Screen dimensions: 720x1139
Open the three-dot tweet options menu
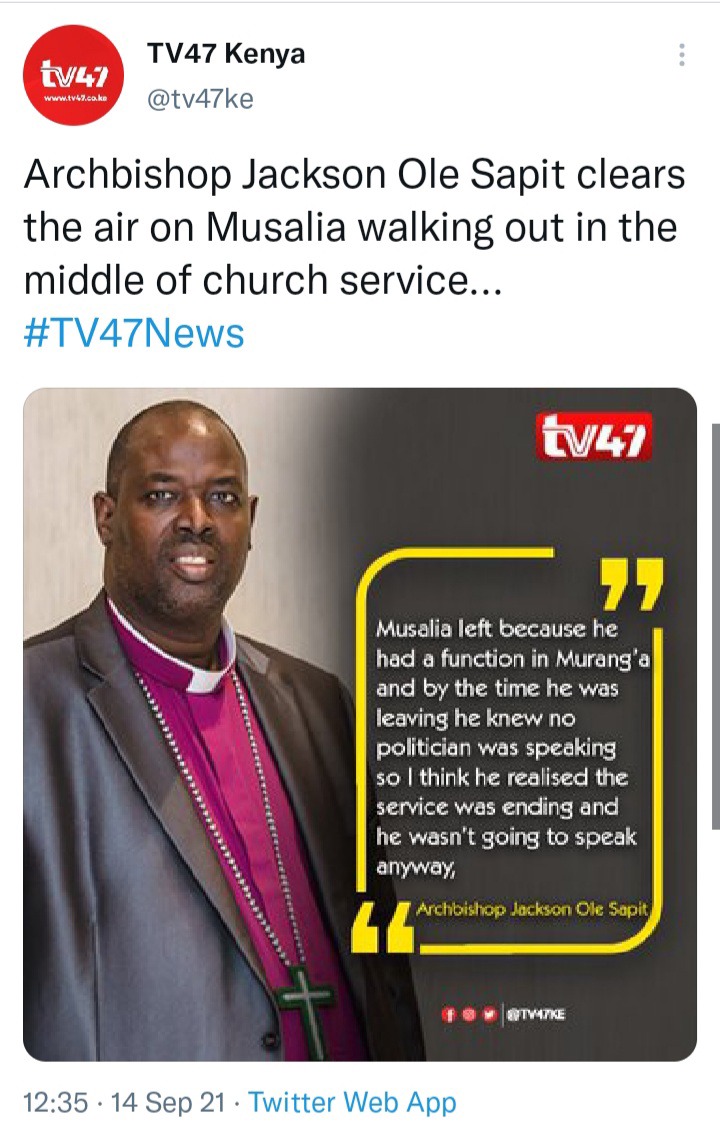(681, 55)
